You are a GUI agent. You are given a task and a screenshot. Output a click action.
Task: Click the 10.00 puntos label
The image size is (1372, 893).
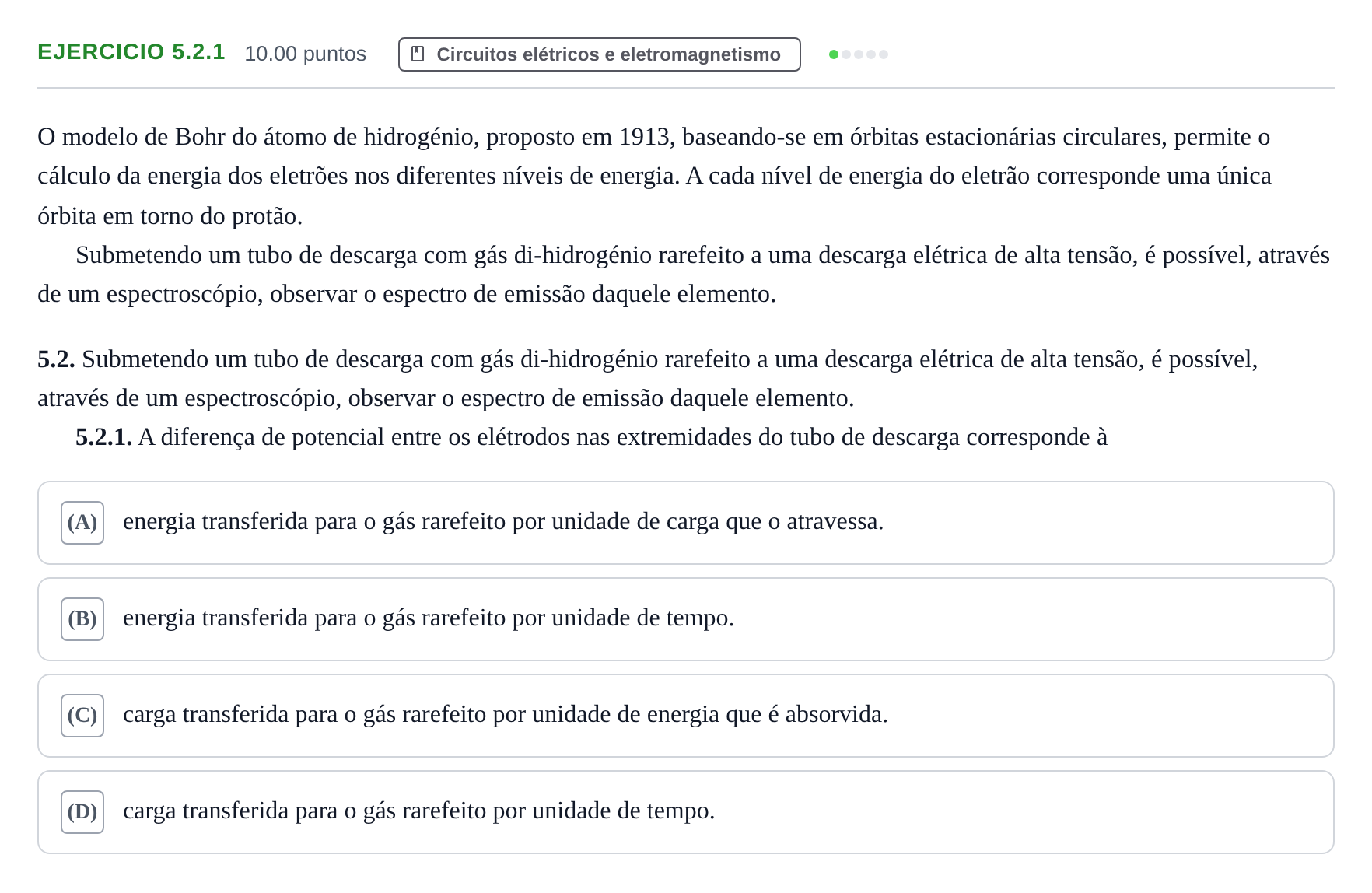click(305, 54)
